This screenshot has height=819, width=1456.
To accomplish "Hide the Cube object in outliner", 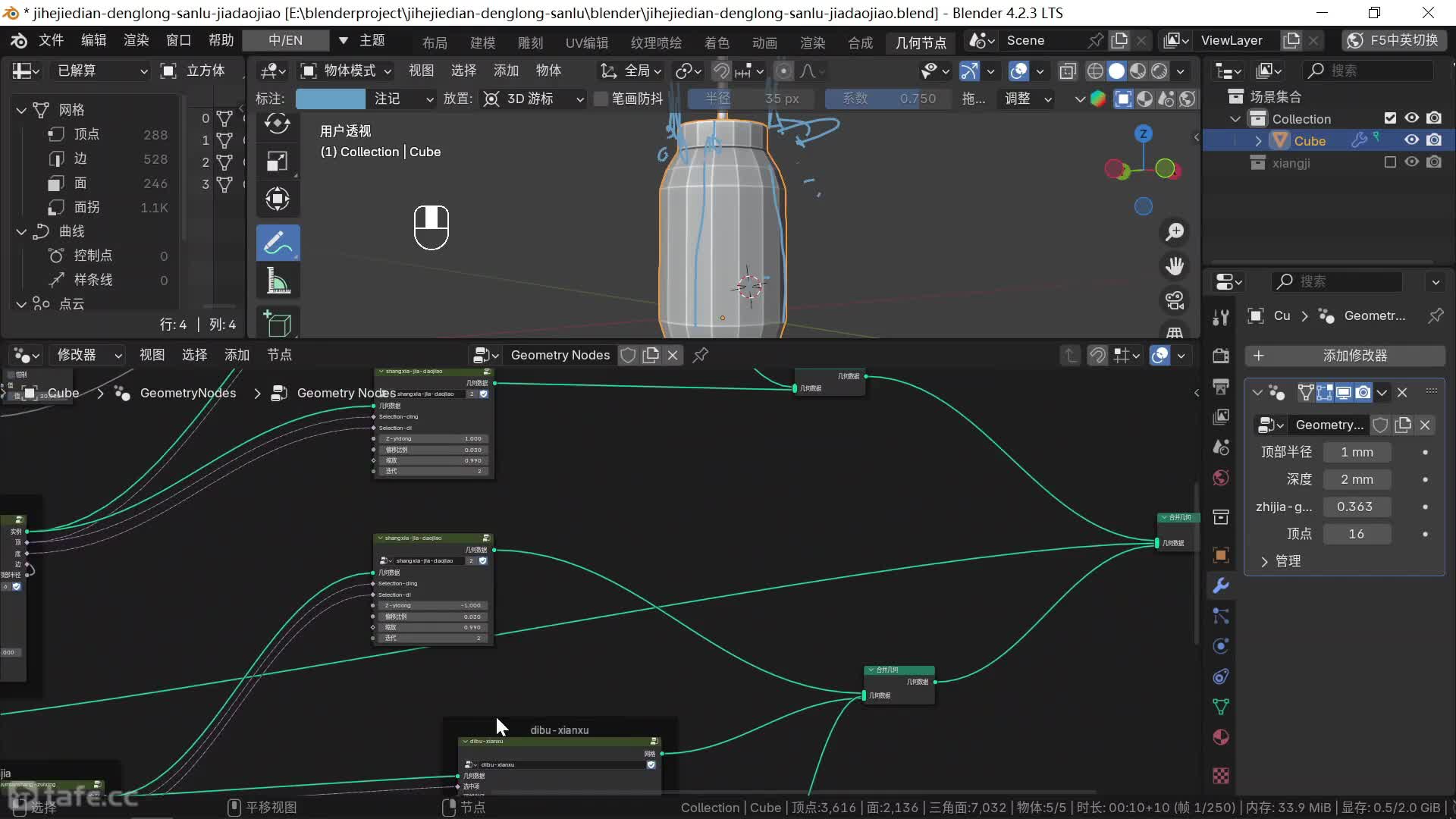I will tap(1411, 140).
